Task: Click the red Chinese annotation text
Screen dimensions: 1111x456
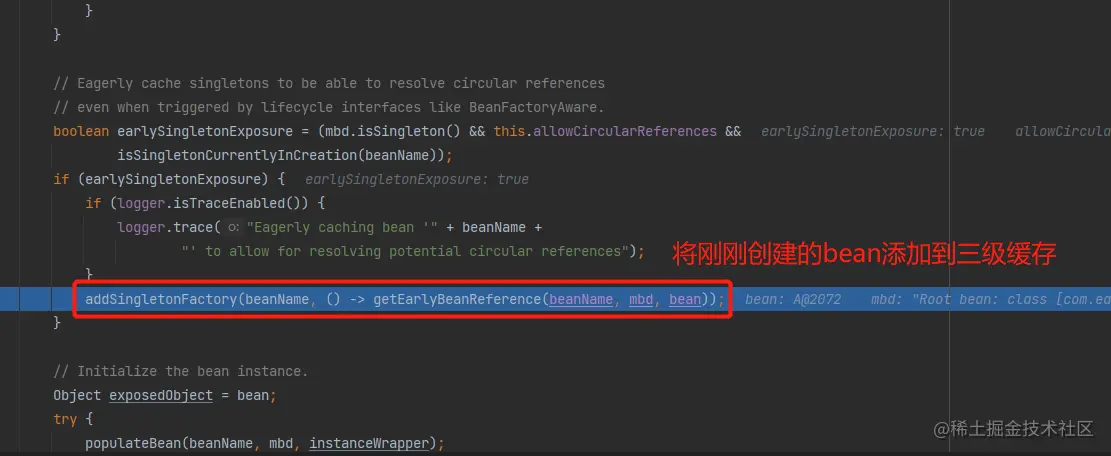Action: pos(864,254)
